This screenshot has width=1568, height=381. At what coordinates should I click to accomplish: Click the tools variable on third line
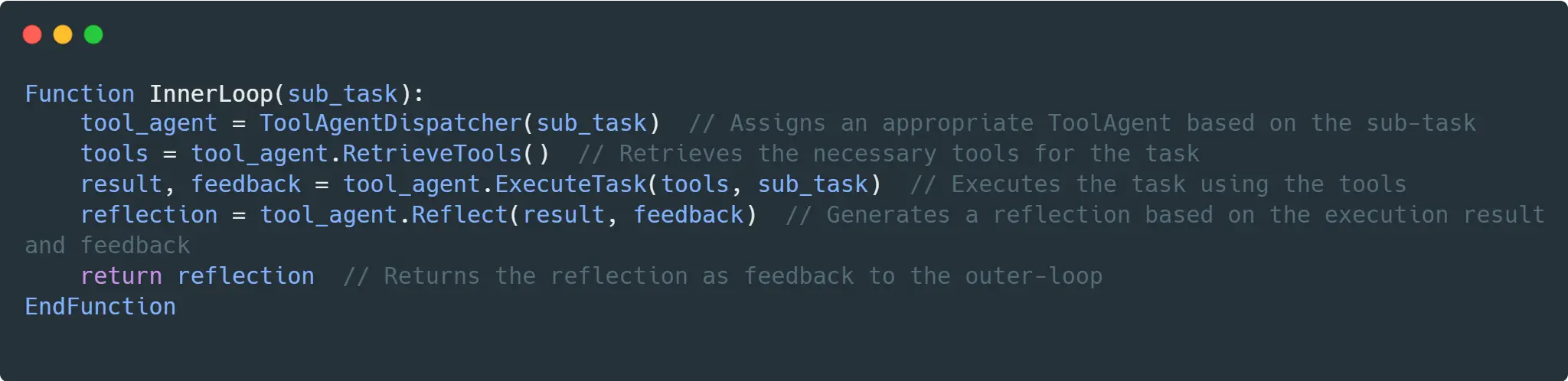click(x=114, y=153)
